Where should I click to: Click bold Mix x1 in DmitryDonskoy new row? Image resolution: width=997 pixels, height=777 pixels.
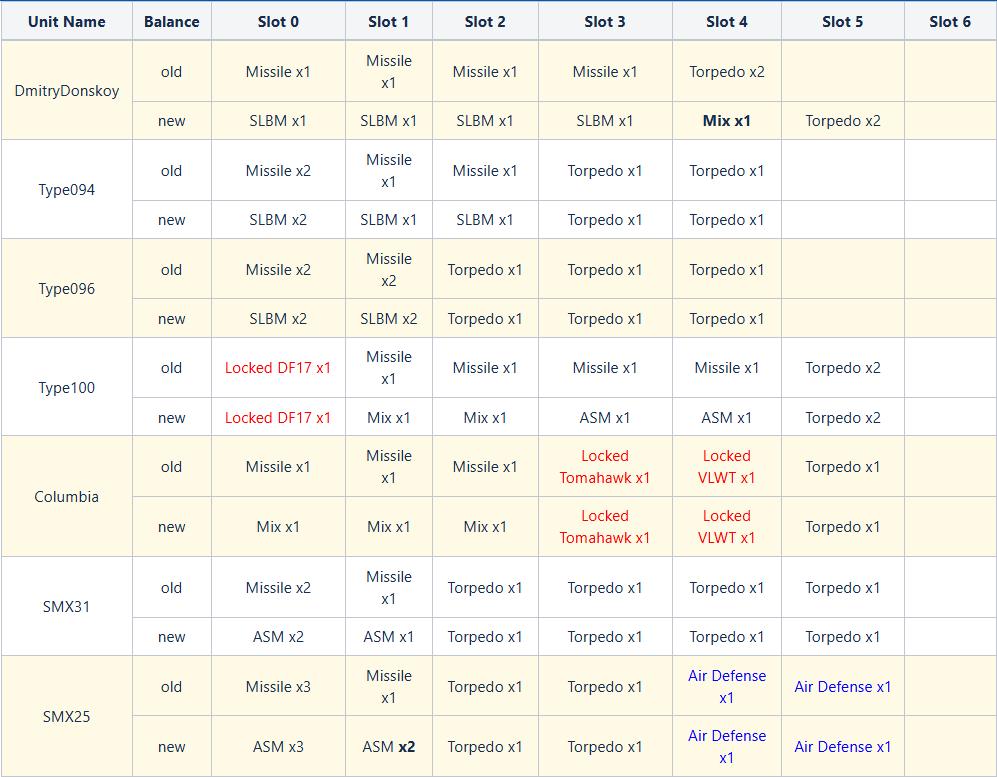(727, 121)
